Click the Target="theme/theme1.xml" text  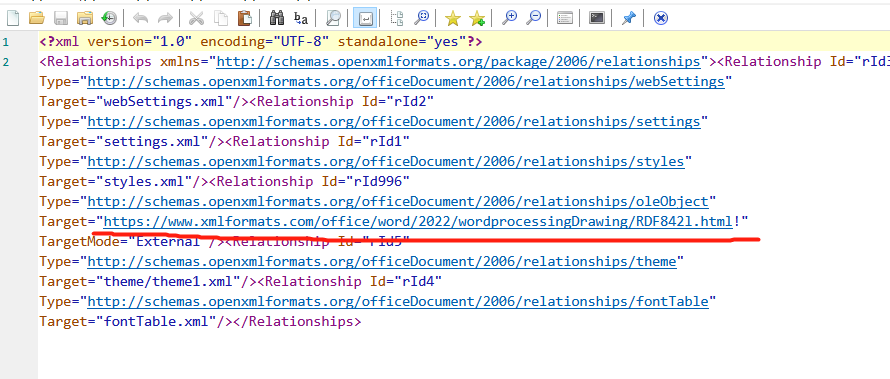[140, 281]
